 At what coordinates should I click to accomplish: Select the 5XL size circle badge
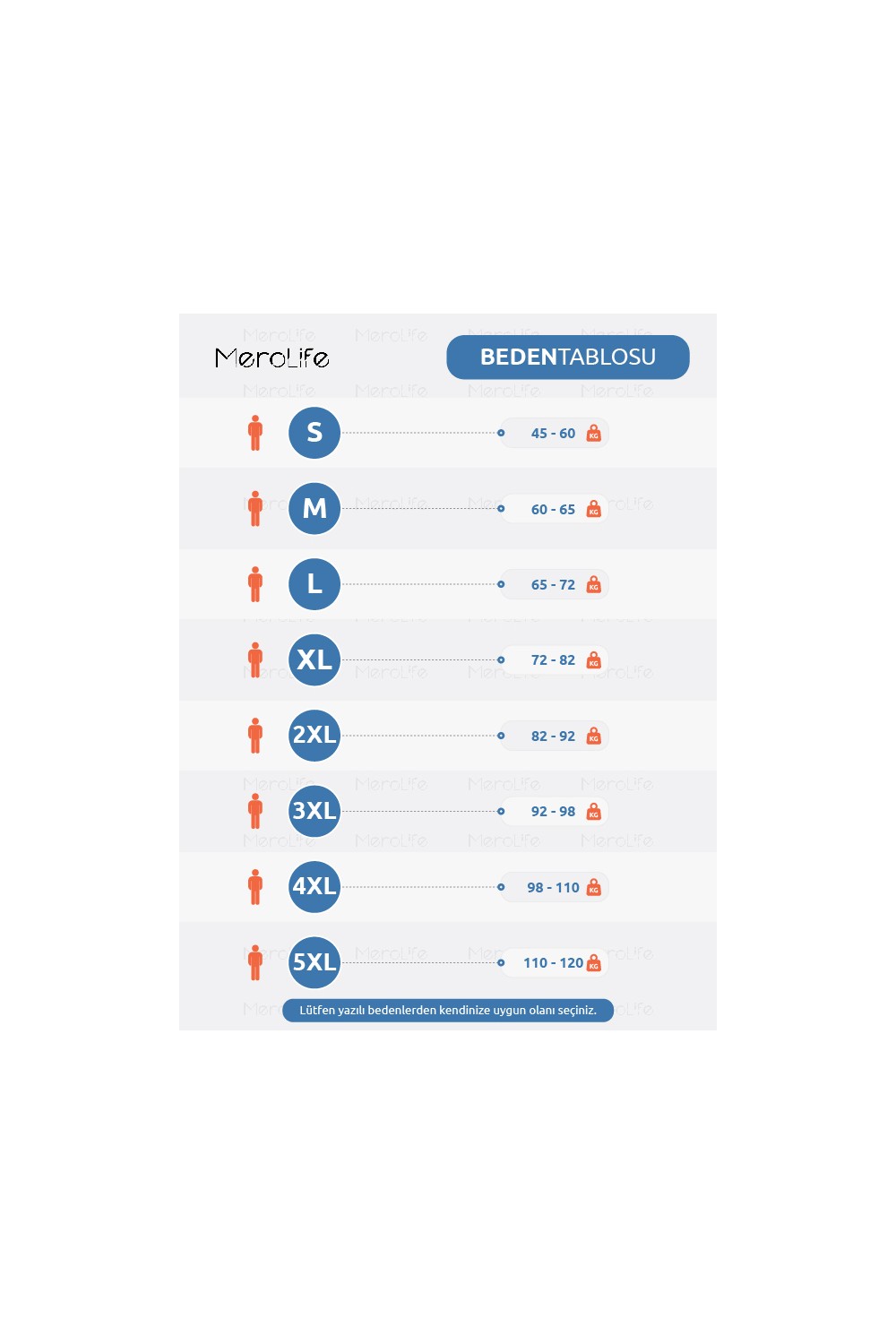tap(314, 962)
